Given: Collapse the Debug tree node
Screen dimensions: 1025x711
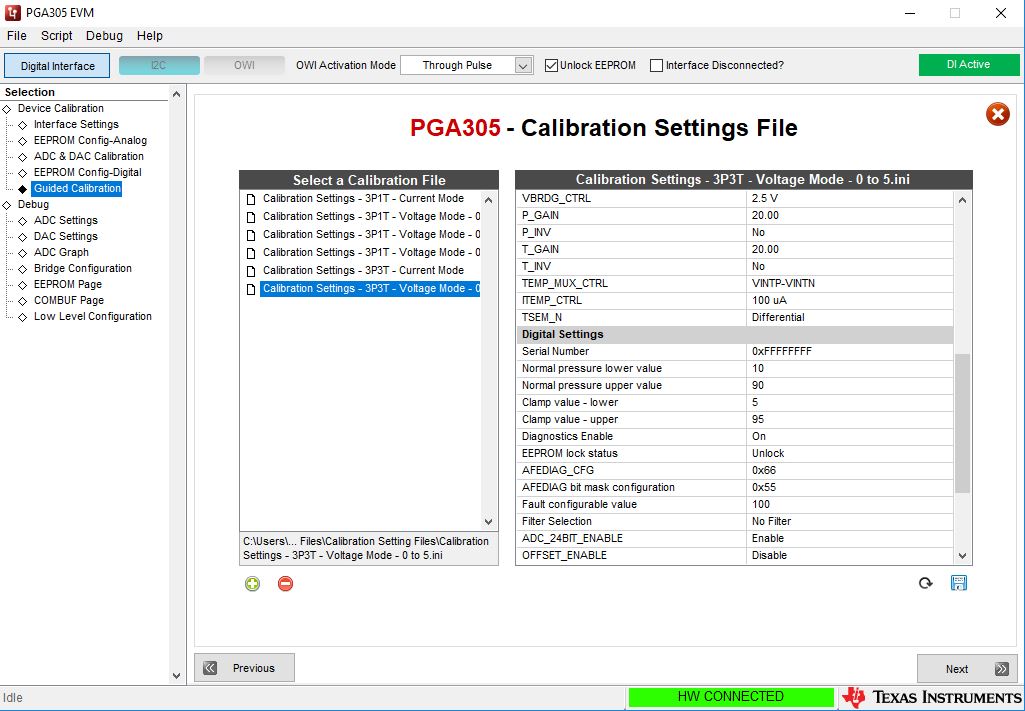Looking at the screenshot, I should 7,205.
